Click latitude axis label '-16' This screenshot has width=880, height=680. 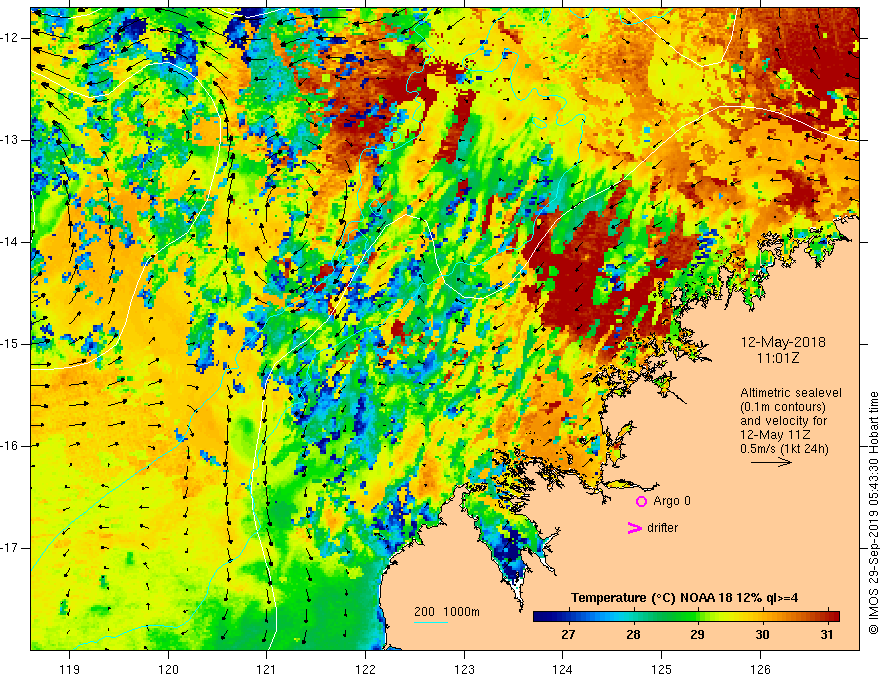pyautogui.click(x=11, y=446)
